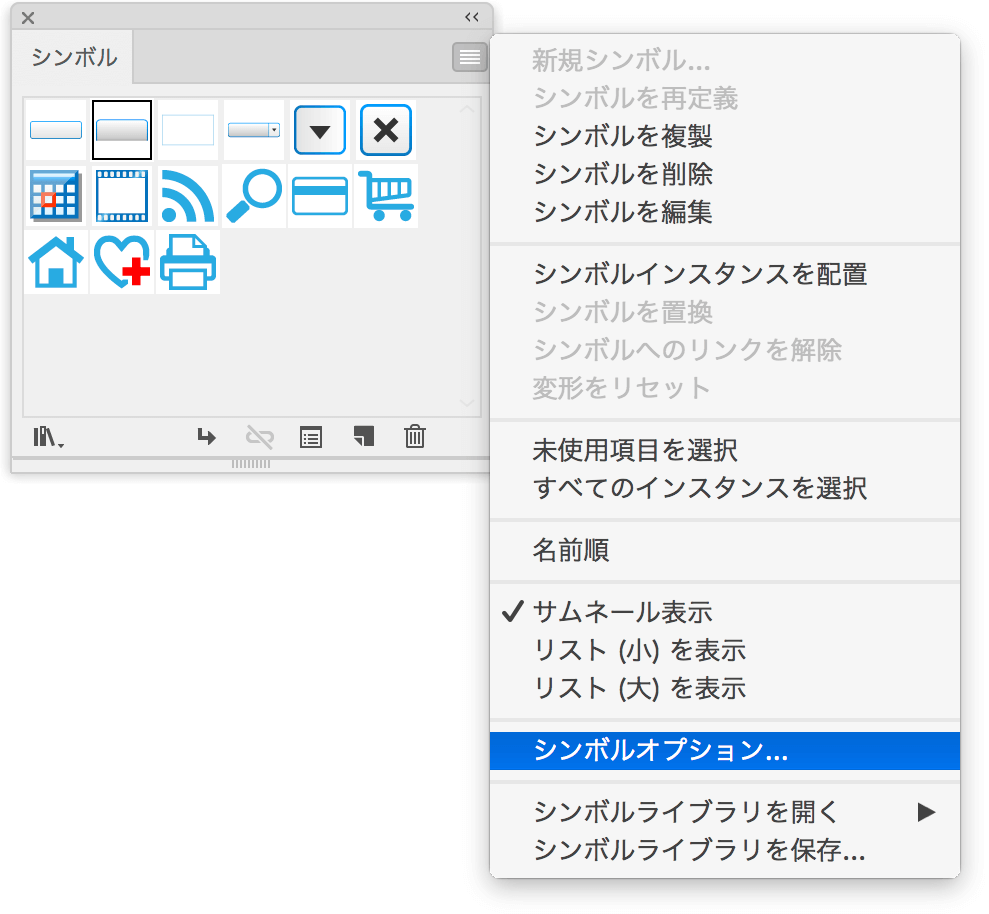Click the New Symbol icon in panel footer
This screenshot has height=914, width=989.
point(364,436)
